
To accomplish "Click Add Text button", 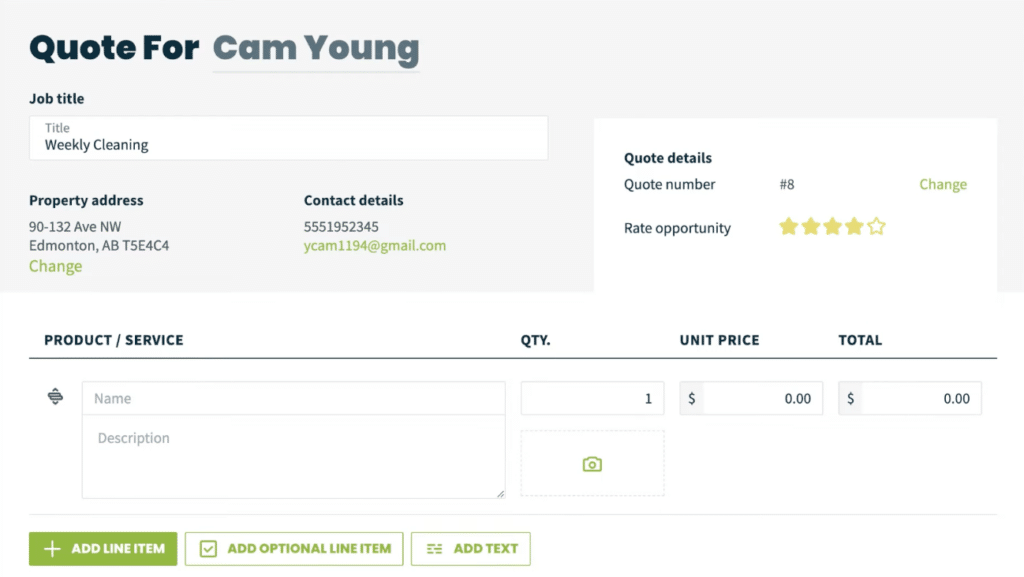I will click(471, 549).
